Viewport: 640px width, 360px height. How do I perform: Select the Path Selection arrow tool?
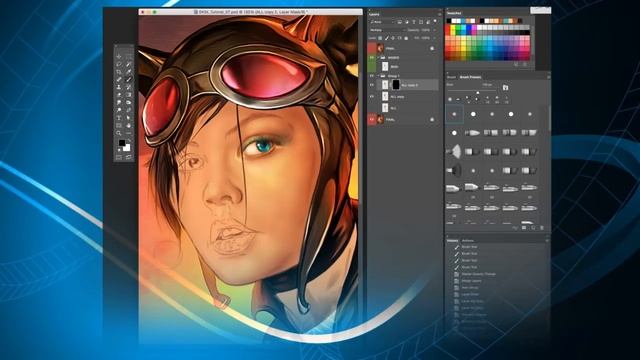(128, 117)
